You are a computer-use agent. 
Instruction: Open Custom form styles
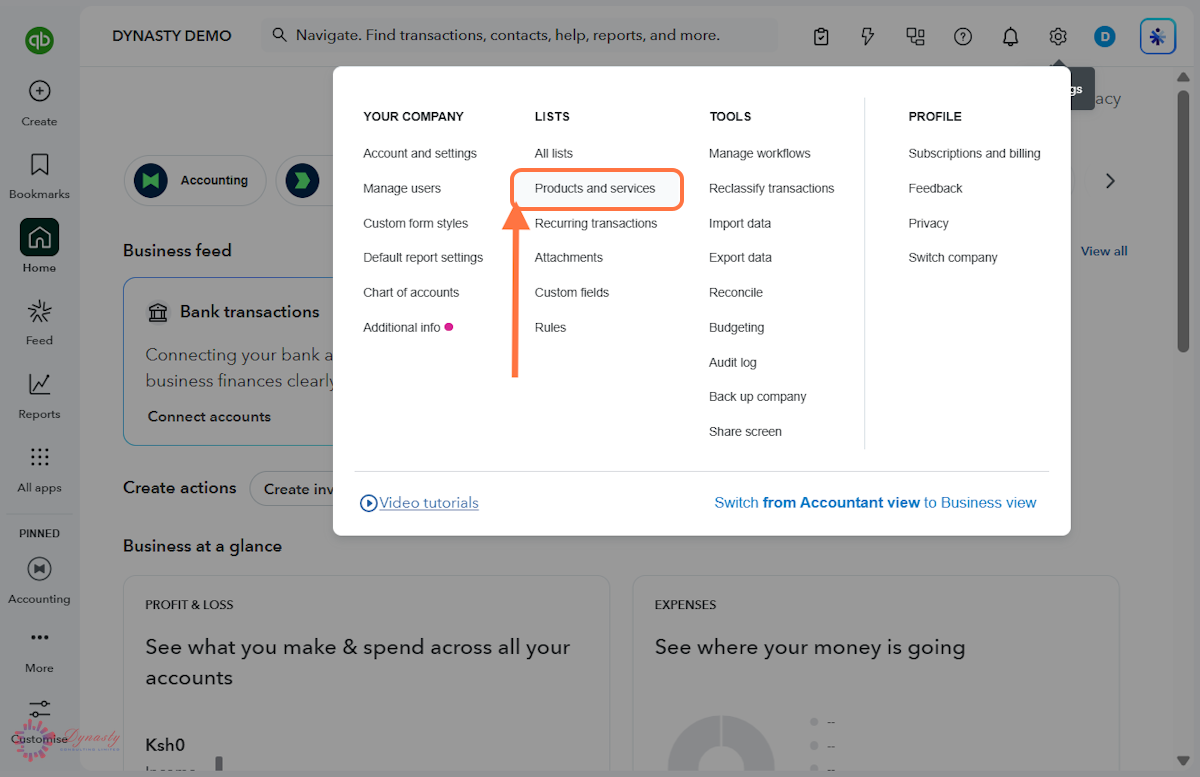click(415, 223)
